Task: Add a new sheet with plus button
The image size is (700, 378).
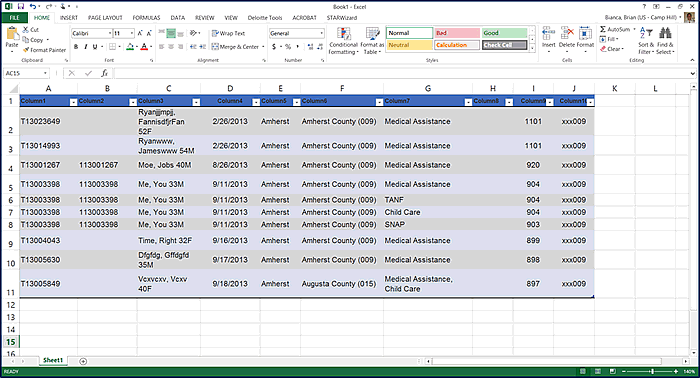Action: 83,361
